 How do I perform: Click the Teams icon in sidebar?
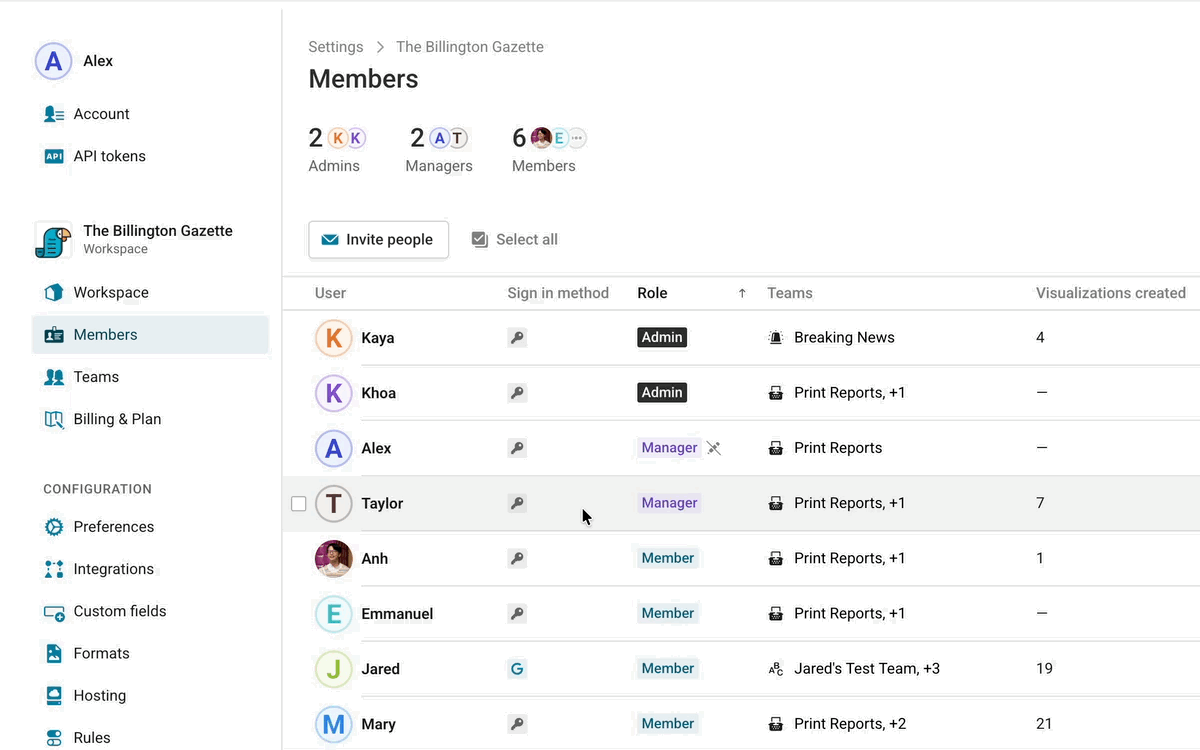coord(54,377)
